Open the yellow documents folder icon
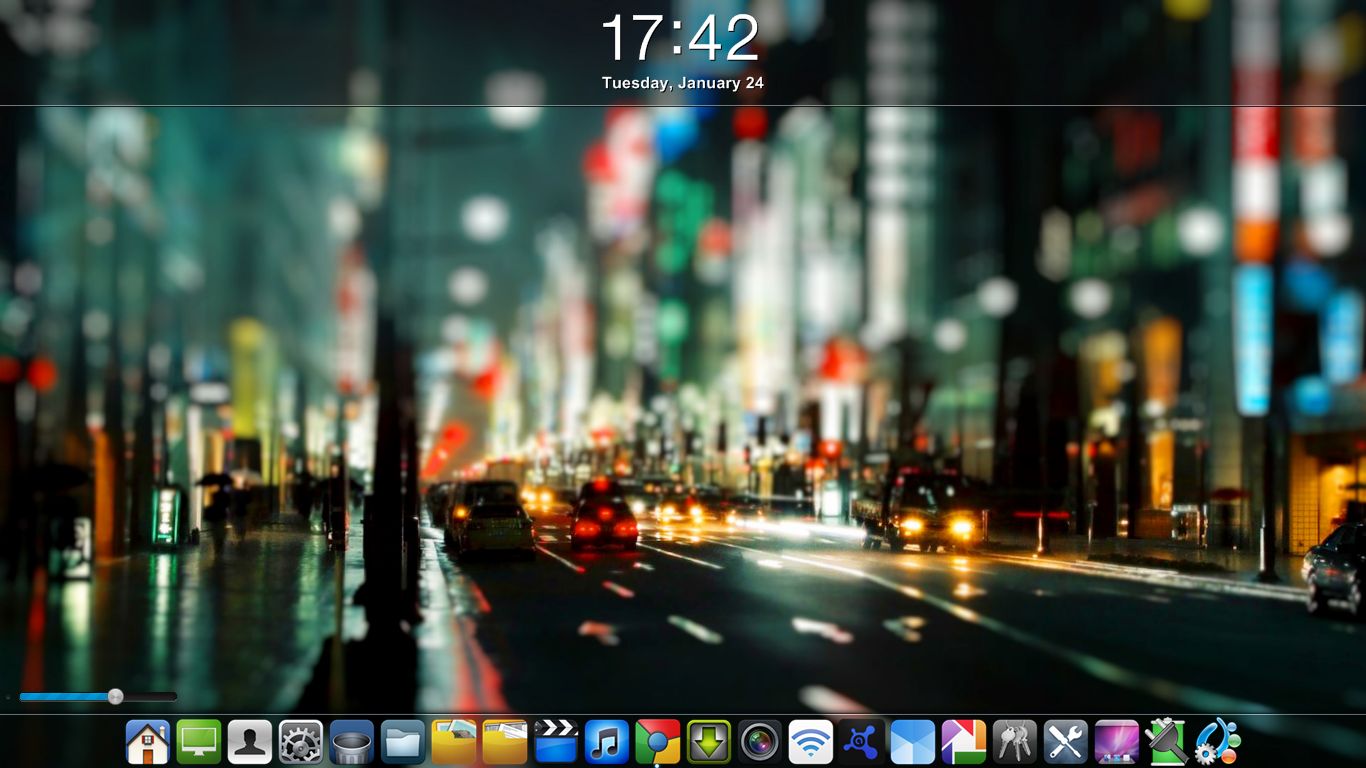This screenshot has height=768, width=1366. pyautogui.click(x=505, y=742)
